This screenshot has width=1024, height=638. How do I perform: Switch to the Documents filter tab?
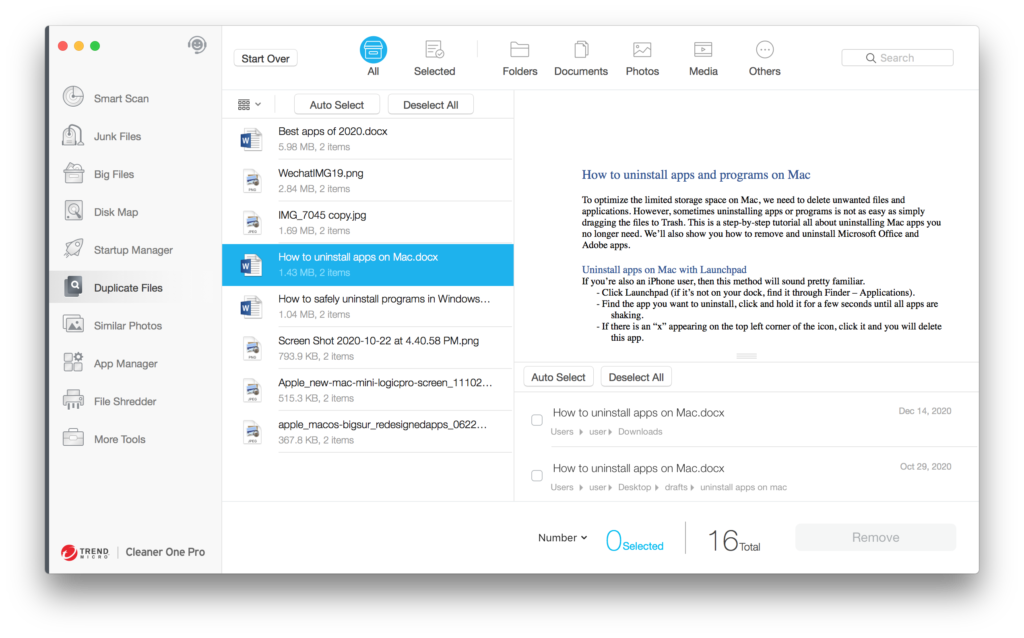(x=580, y=58)
